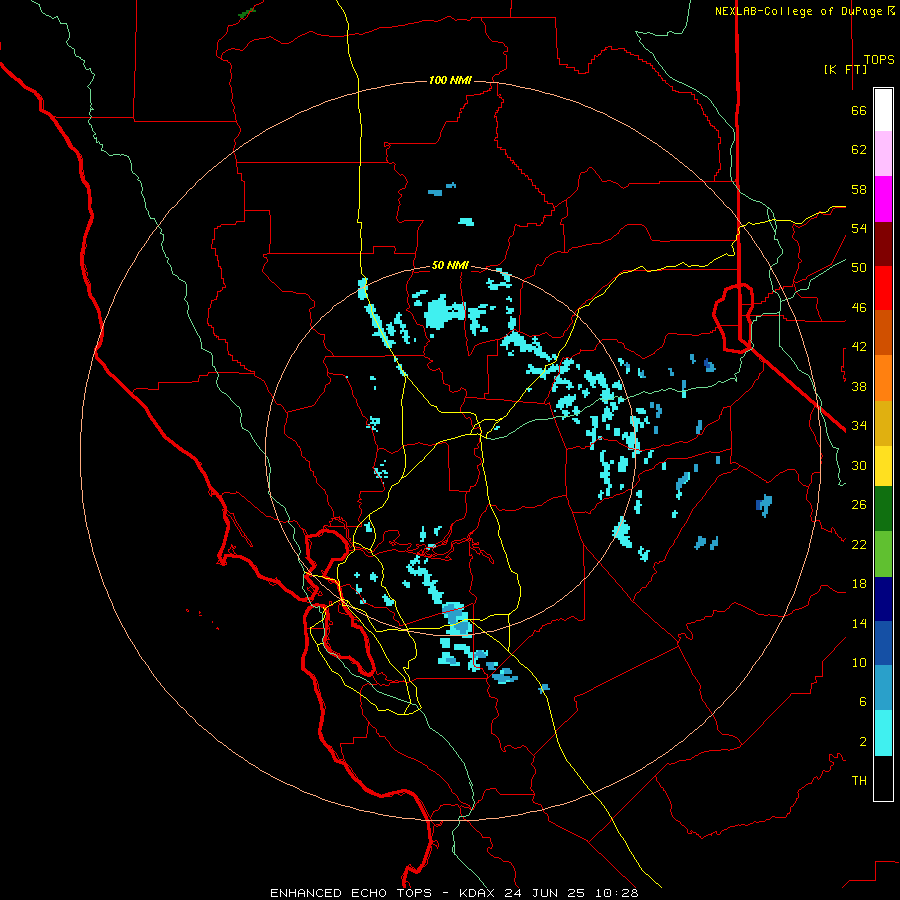
Task: Click the dark green legend swatch
Action: (x=883, y=509)
